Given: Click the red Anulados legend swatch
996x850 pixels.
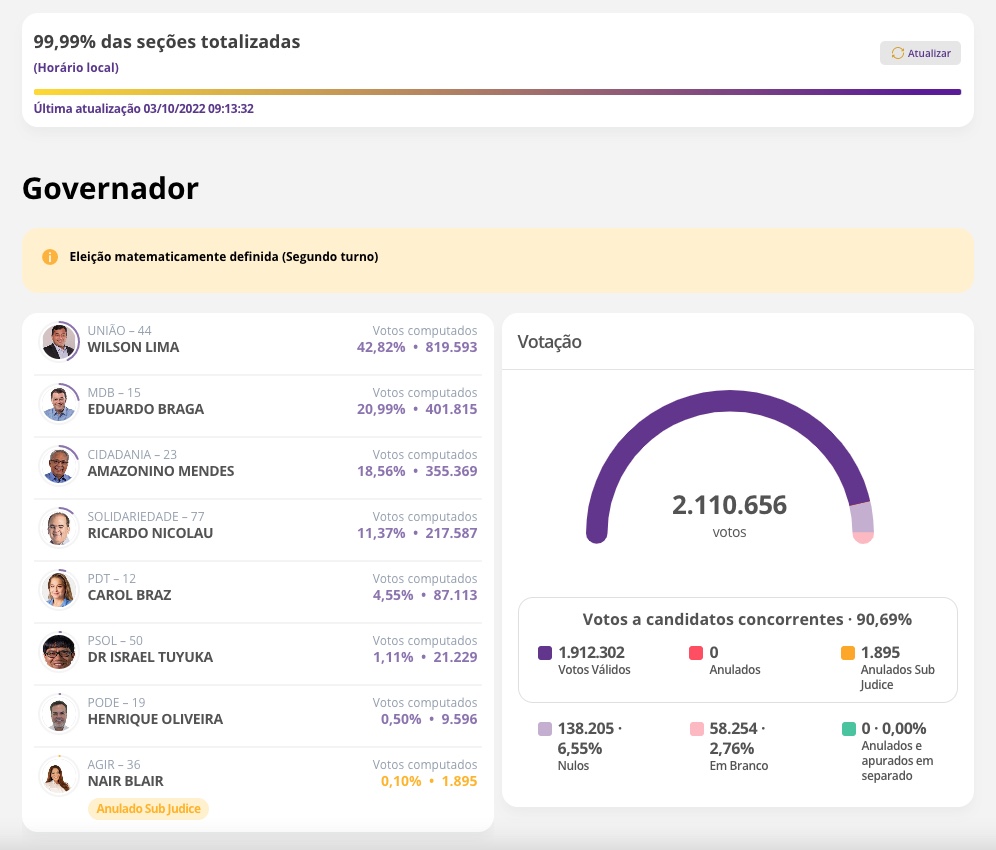Looking at the screenshot, I should pyautogui.click(x=696, y=653).
